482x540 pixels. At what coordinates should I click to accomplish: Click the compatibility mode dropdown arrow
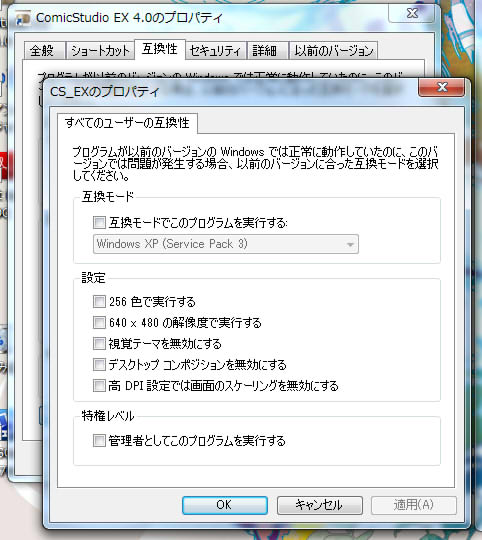pyautogui.click(x=350, y=245)
